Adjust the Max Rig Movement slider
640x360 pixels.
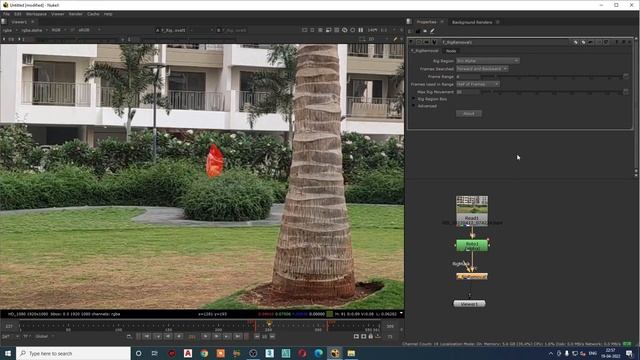pos(551,92)
